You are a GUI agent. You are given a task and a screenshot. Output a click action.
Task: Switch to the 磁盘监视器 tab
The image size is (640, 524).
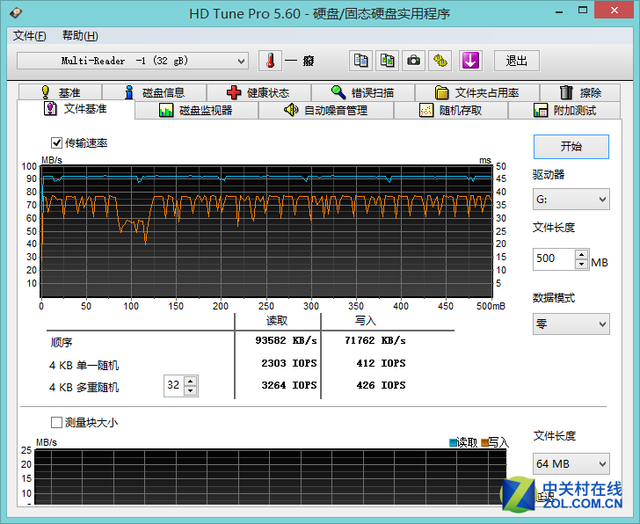tap(196, 110)
